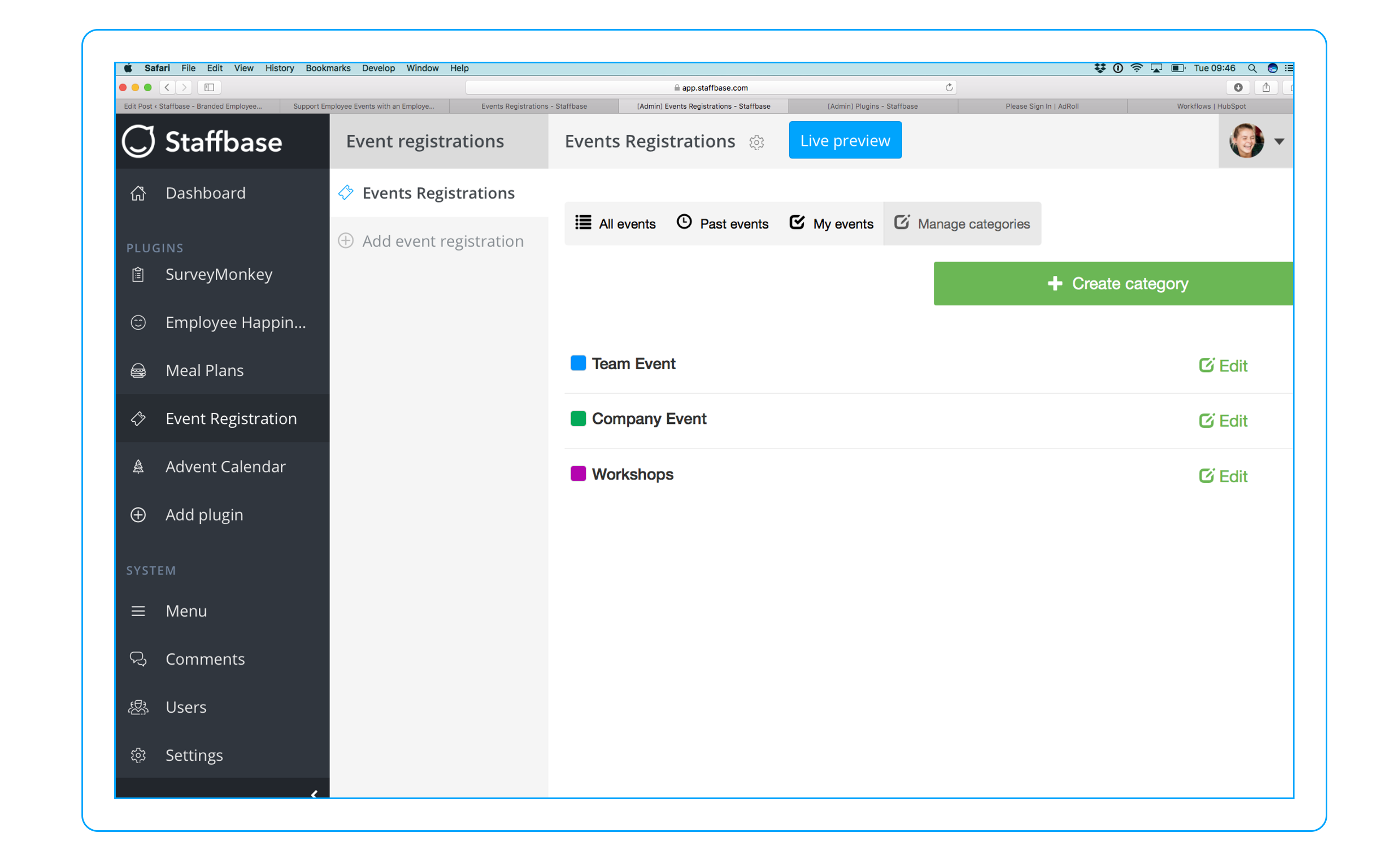Viewport: 1400px width, 857px height.
Task: Collapse the sidebar with the chevron
Action: [x=314, y=794]
